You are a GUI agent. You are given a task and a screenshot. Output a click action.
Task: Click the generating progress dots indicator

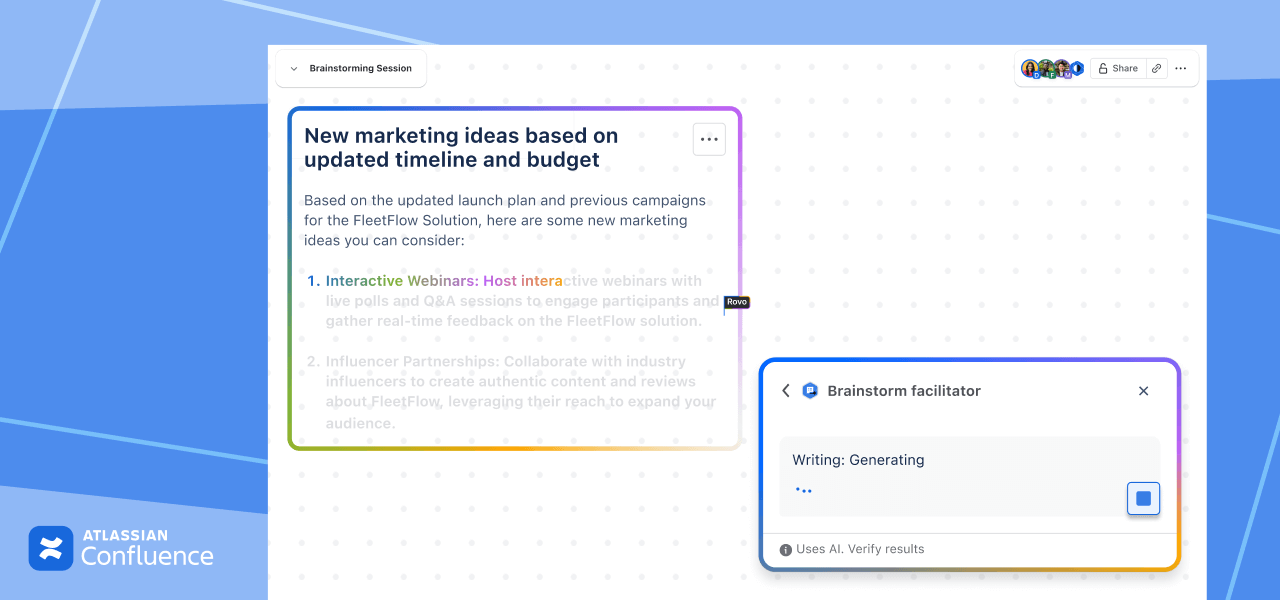pyautogui.click(x=803, y=490)
